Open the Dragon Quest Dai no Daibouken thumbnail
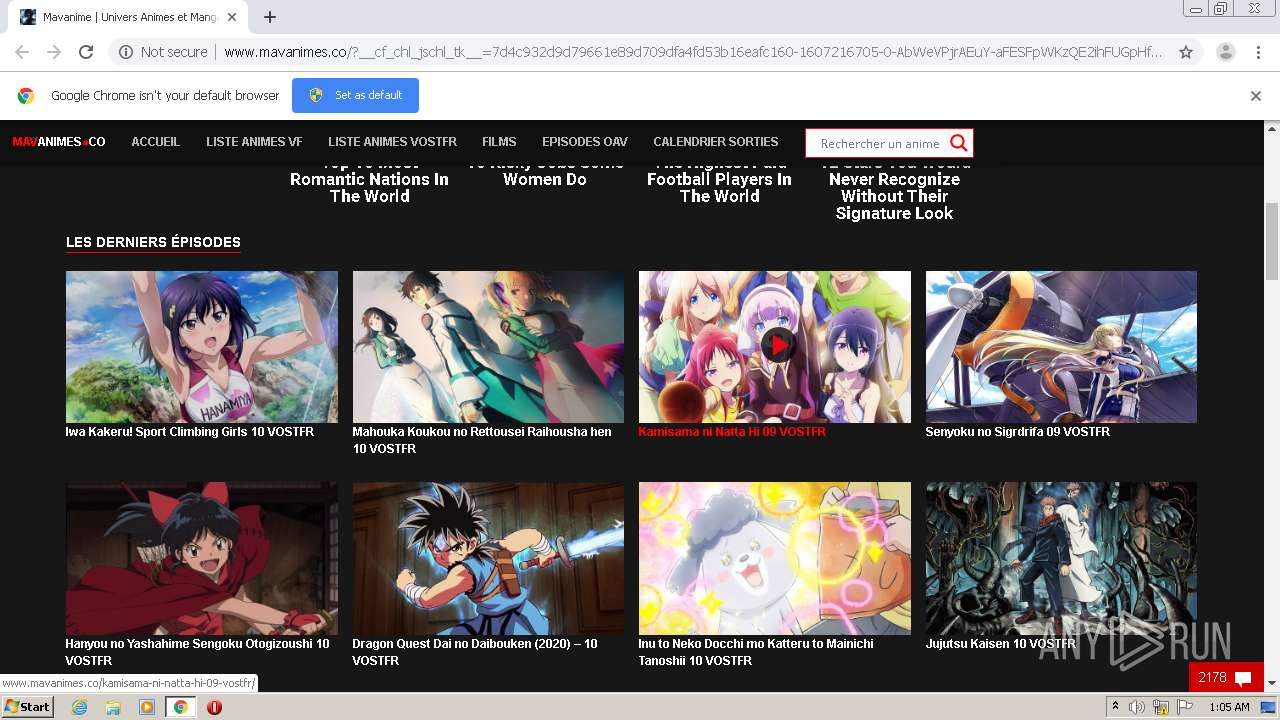 (488, 559)
